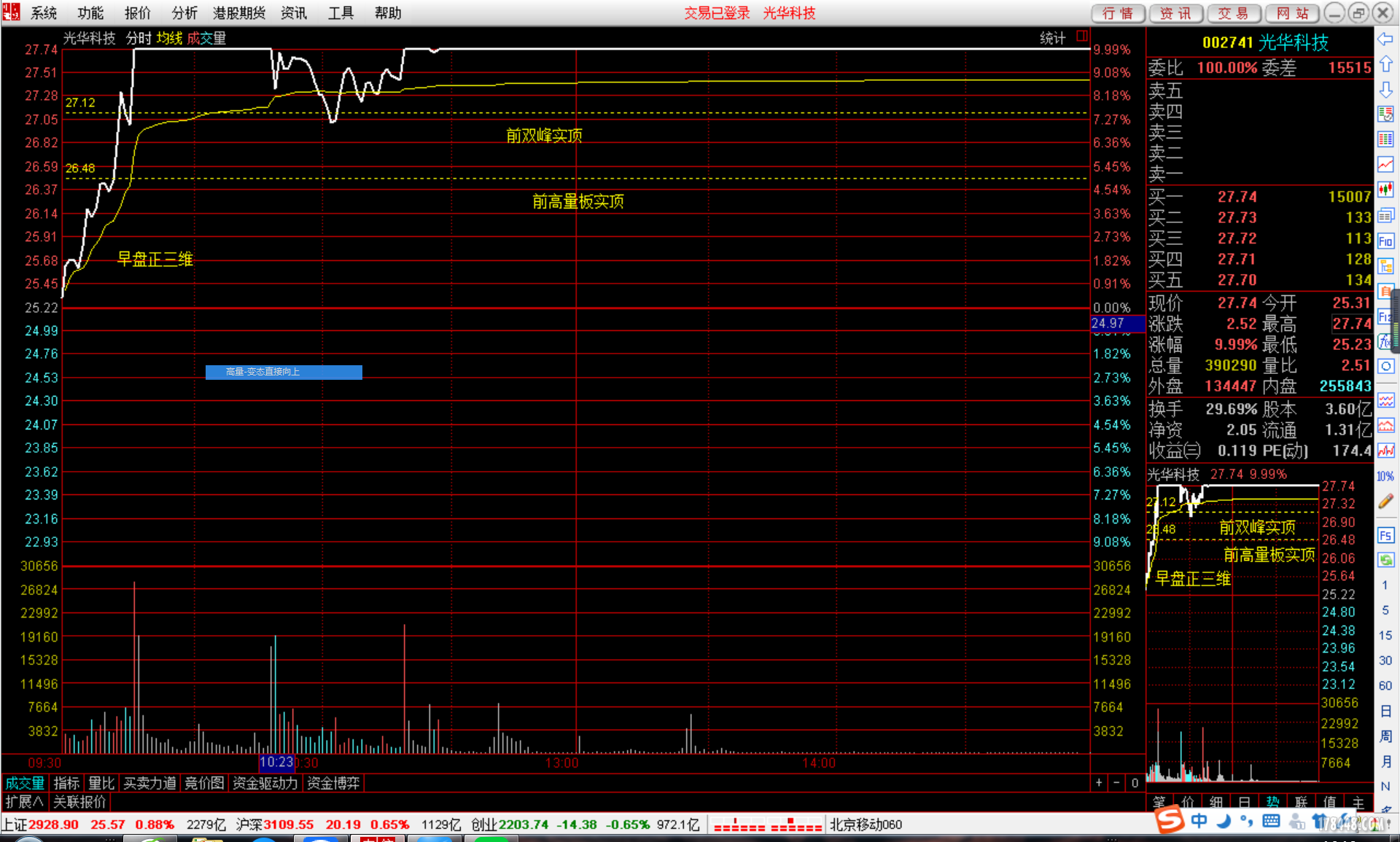The width and height of the screenshot is (1400, 842).
Task: Open the 分析 menu
Action: point(184,12)
